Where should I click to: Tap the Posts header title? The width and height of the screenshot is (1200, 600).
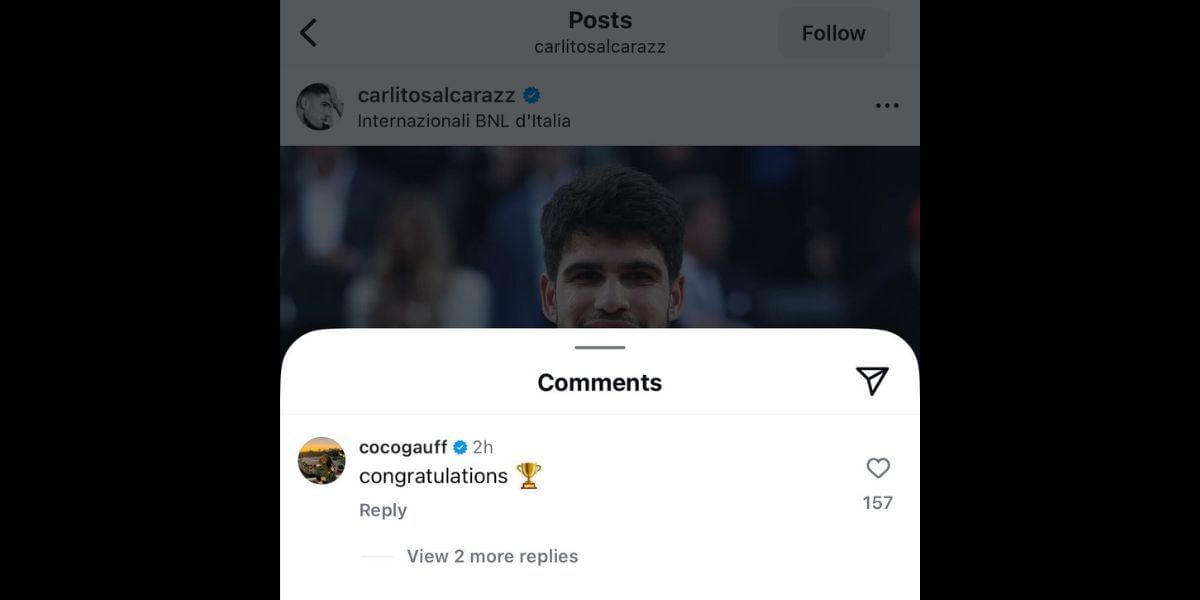point(600,20)
